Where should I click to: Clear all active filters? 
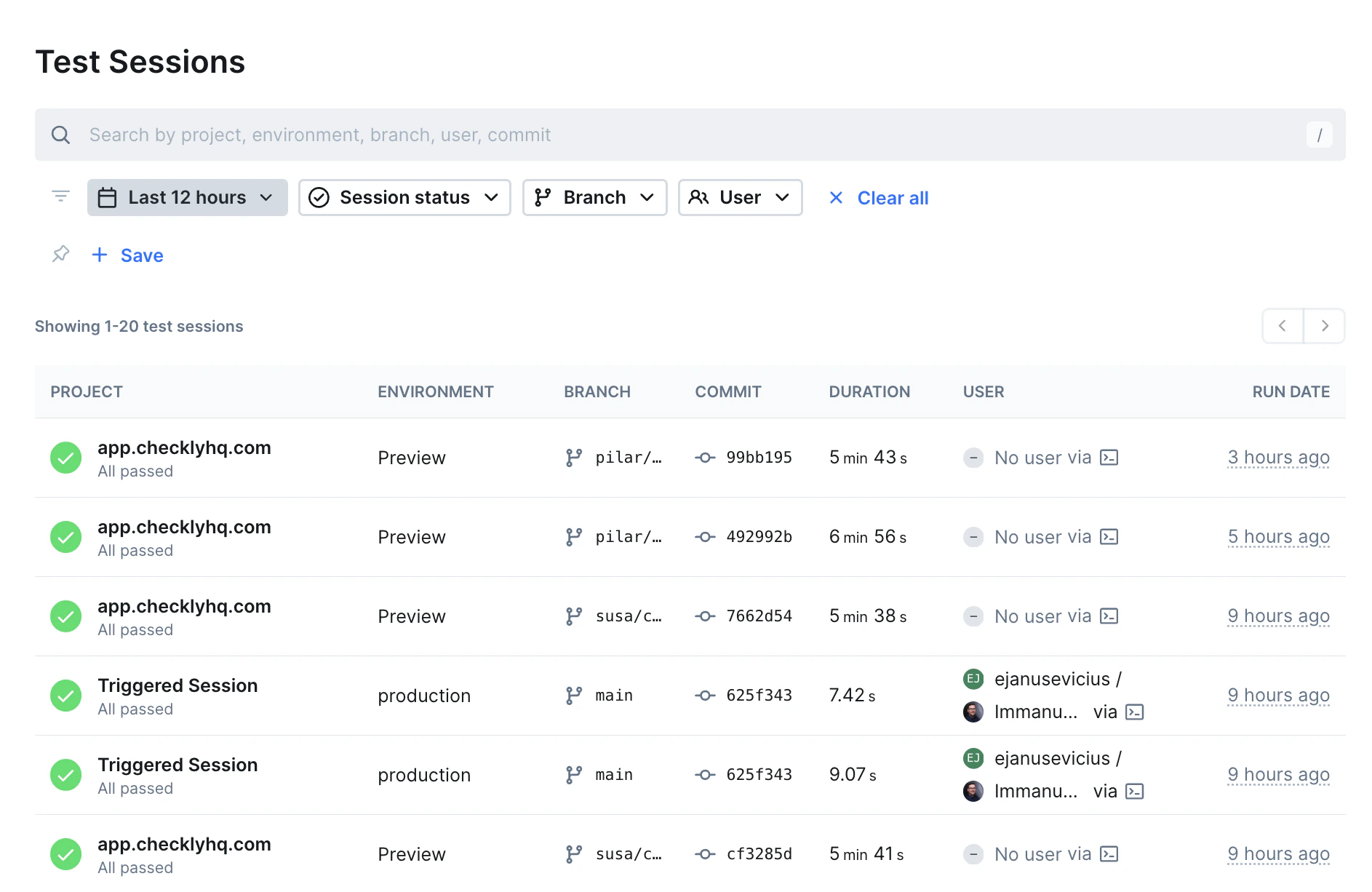coord(893,197)
